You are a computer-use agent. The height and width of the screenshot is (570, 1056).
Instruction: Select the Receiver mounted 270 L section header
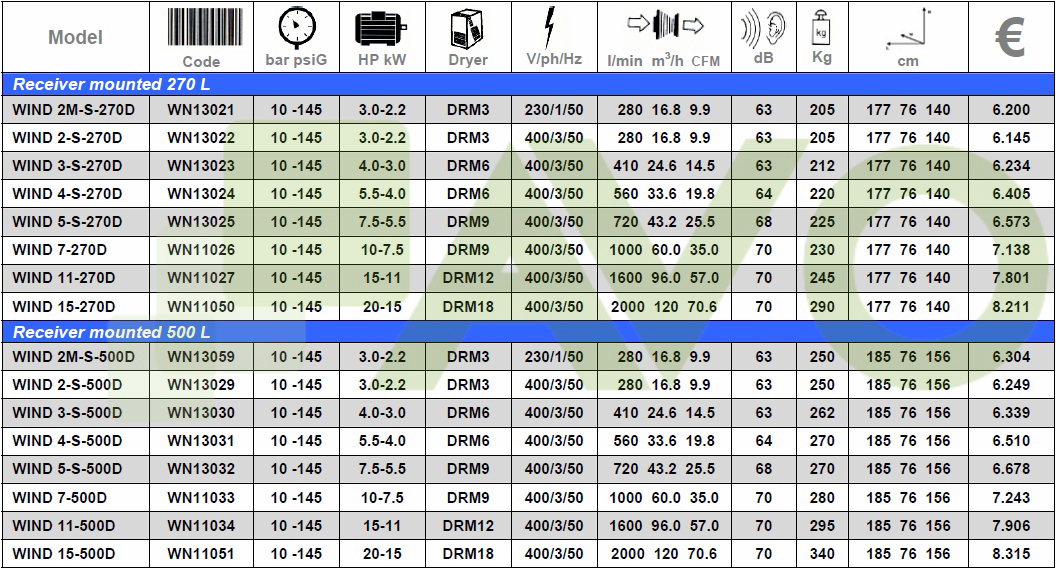click(110, 85)
